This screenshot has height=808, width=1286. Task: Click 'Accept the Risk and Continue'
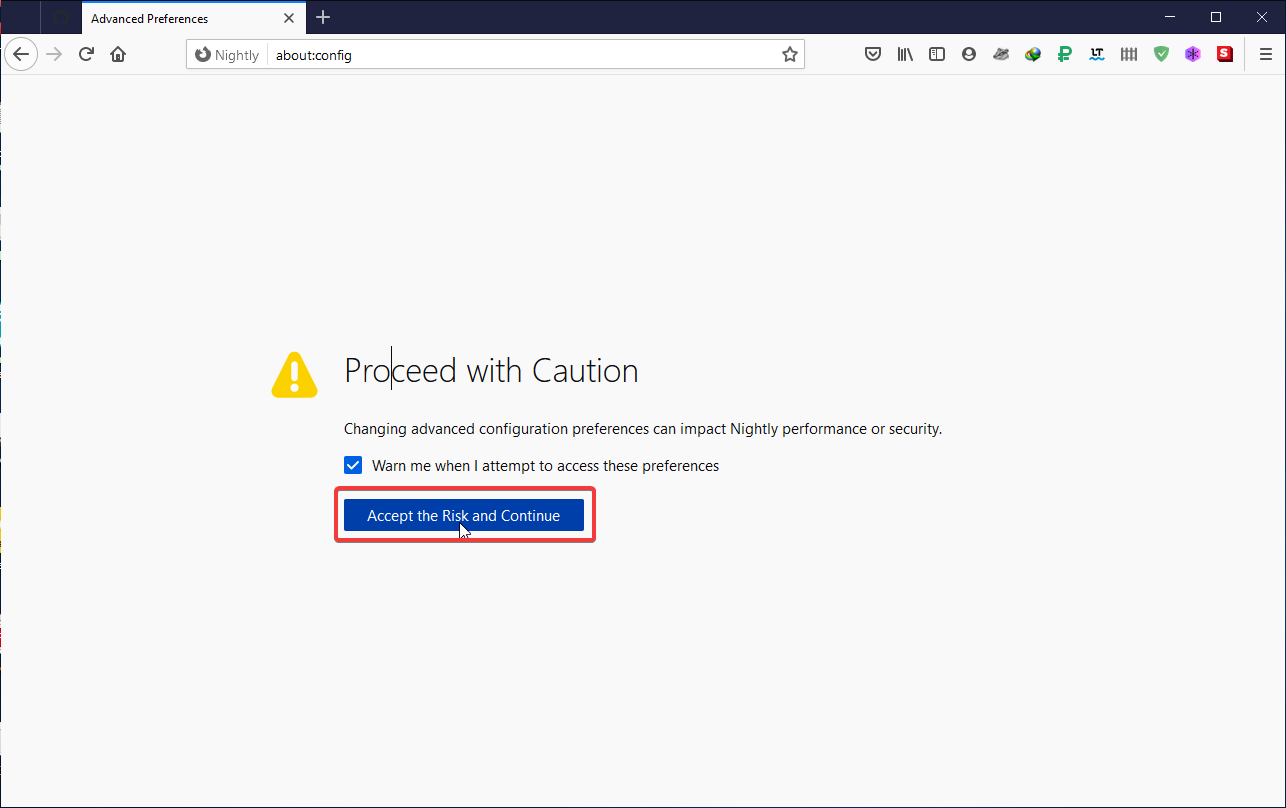[x=463, y=515]
